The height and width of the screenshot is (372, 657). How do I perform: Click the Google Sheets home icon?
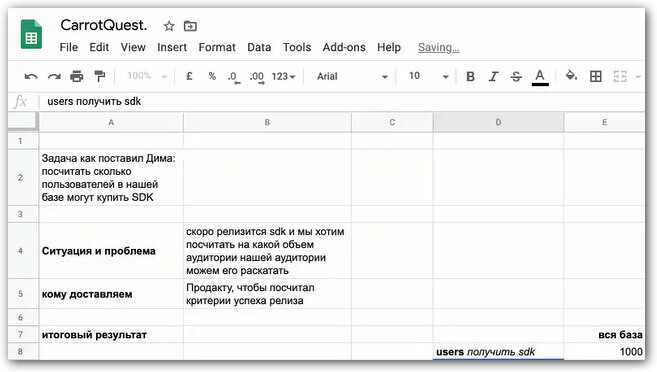pos(31,34)
